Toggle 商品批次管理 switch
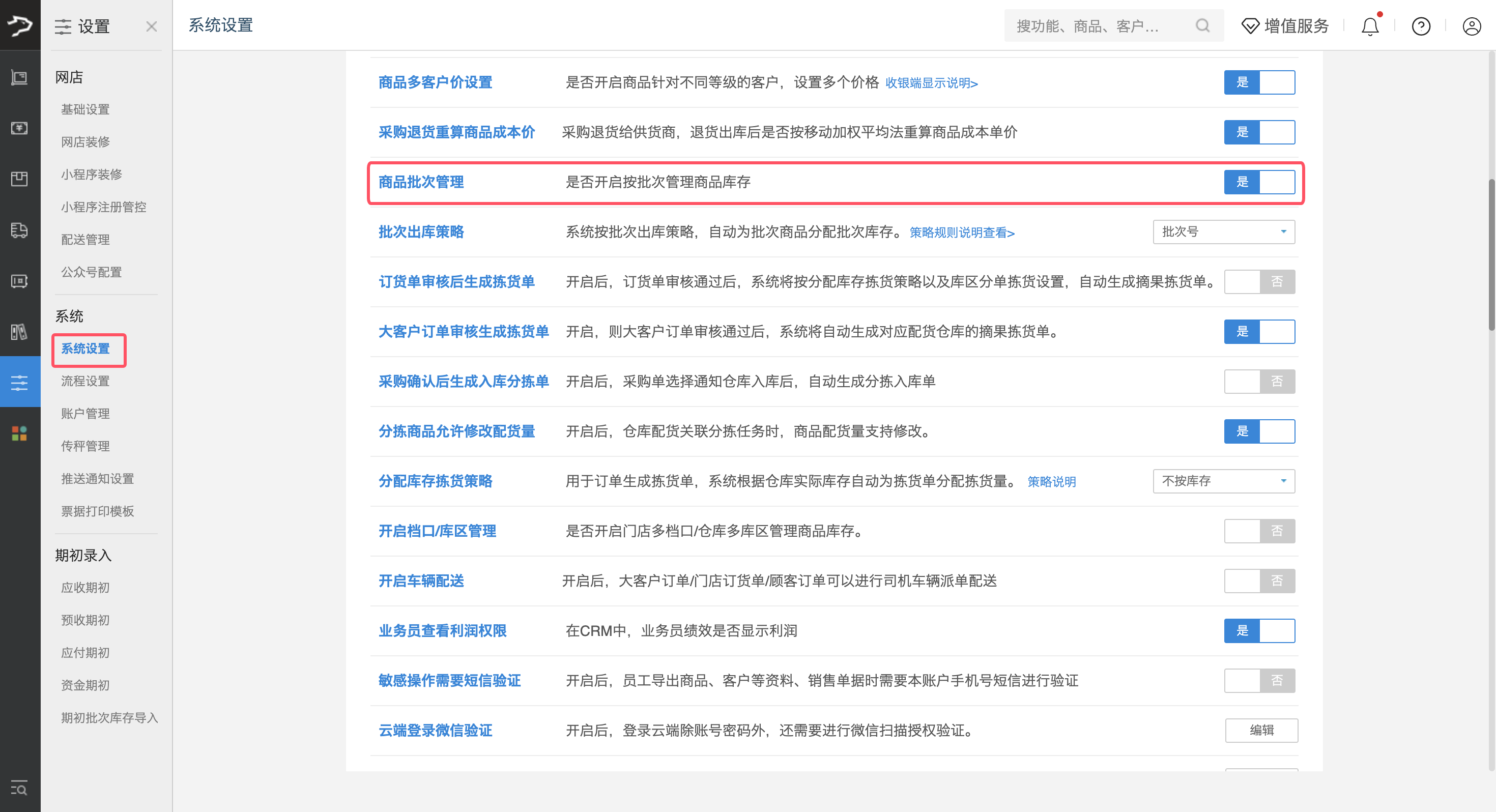 [x=1259, y=182]
